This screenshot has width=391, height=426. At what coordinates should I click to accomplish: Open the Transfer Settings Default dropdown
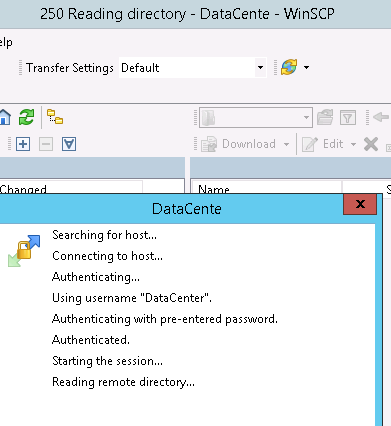(x=193, y=68)
